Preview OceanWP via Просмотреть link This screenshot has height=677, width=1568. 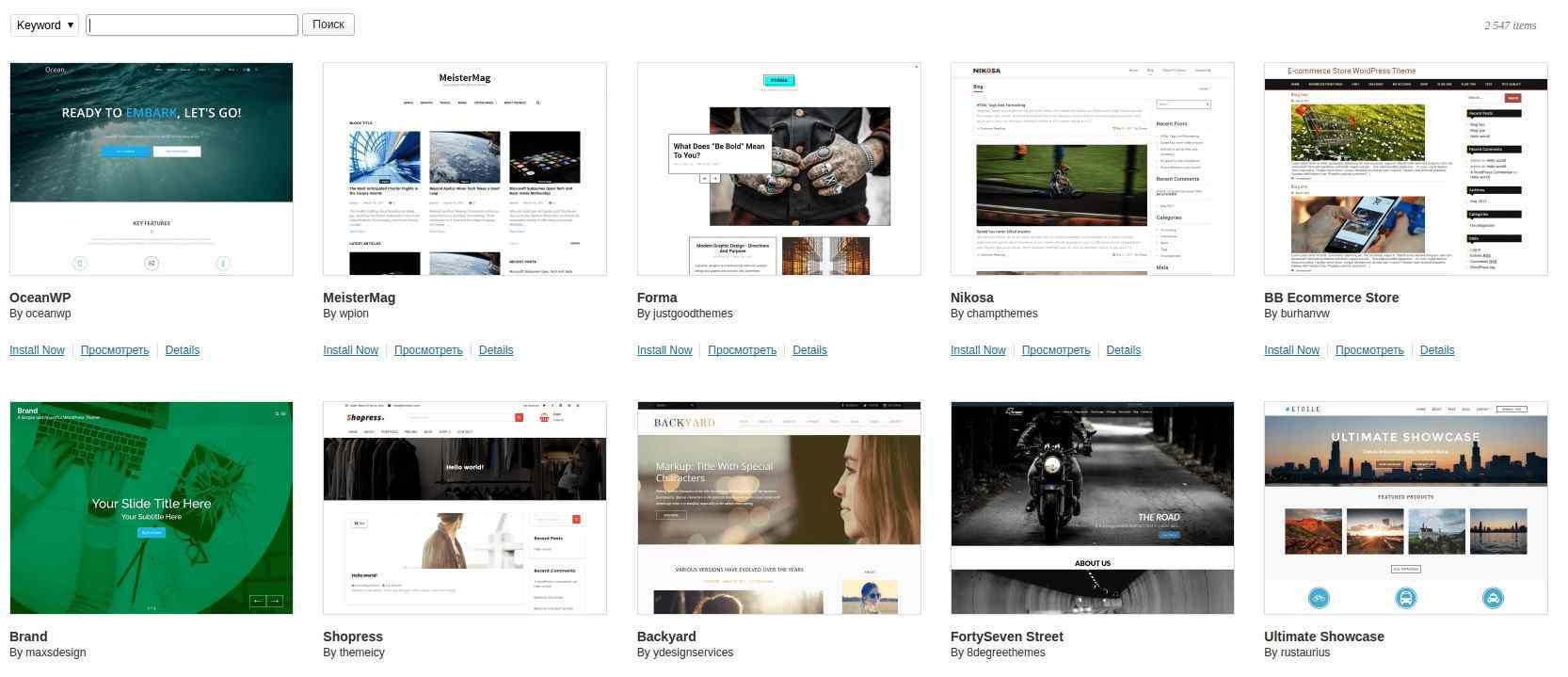[x=115, y=350]
